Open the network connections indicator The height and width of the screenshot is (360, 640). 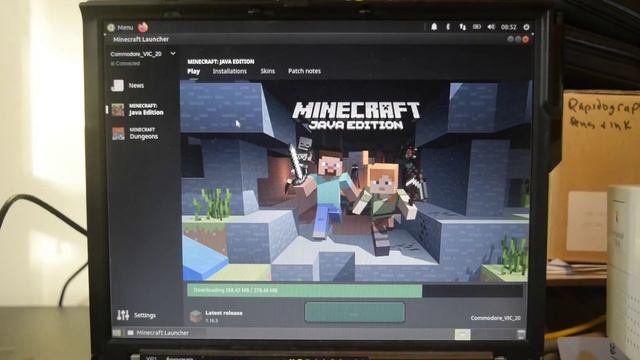[462, 27]
